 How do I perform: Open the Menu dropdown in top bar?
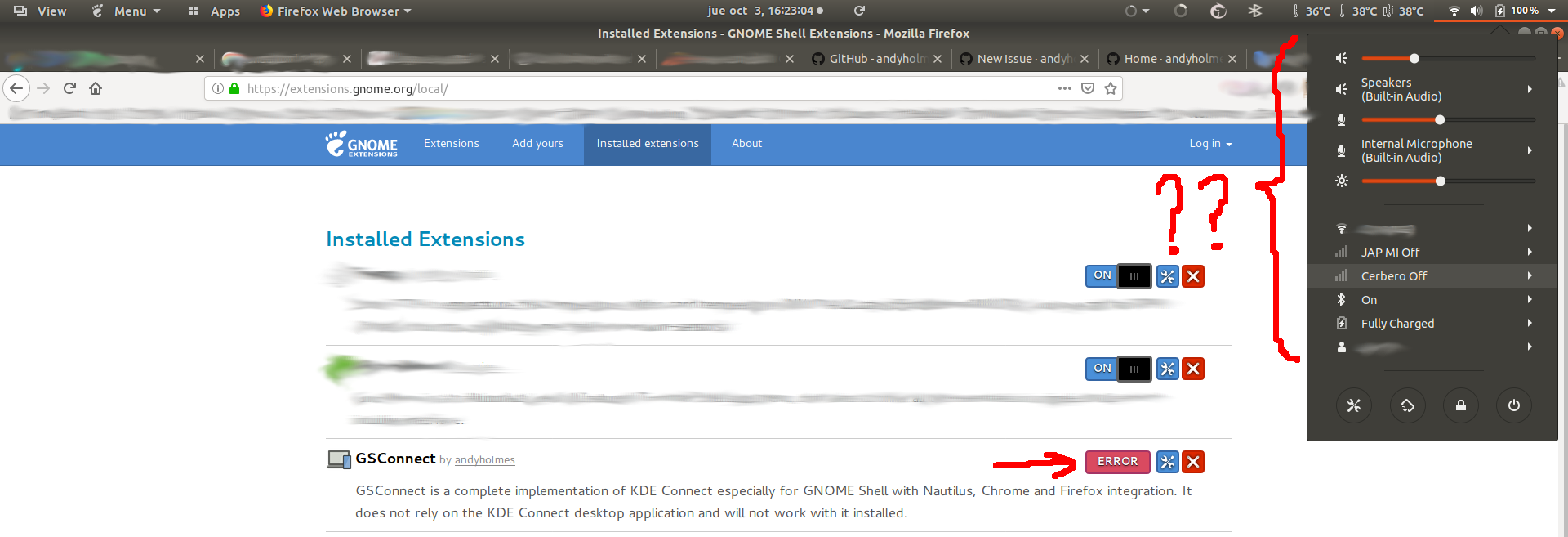coord(127,11)
